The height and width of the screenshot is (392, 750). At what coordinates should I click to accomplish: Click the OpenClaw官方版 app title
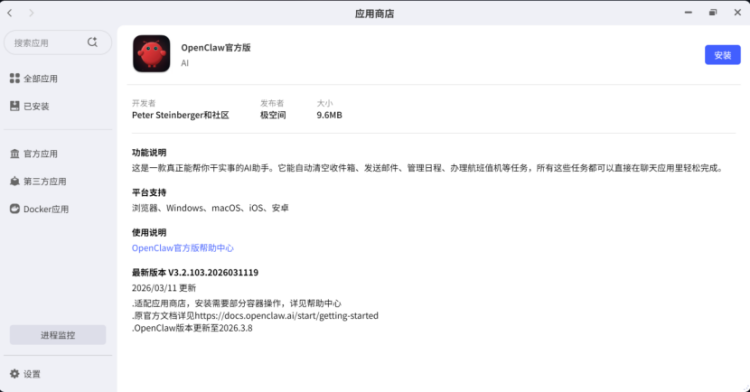click(x=216, y=47)
